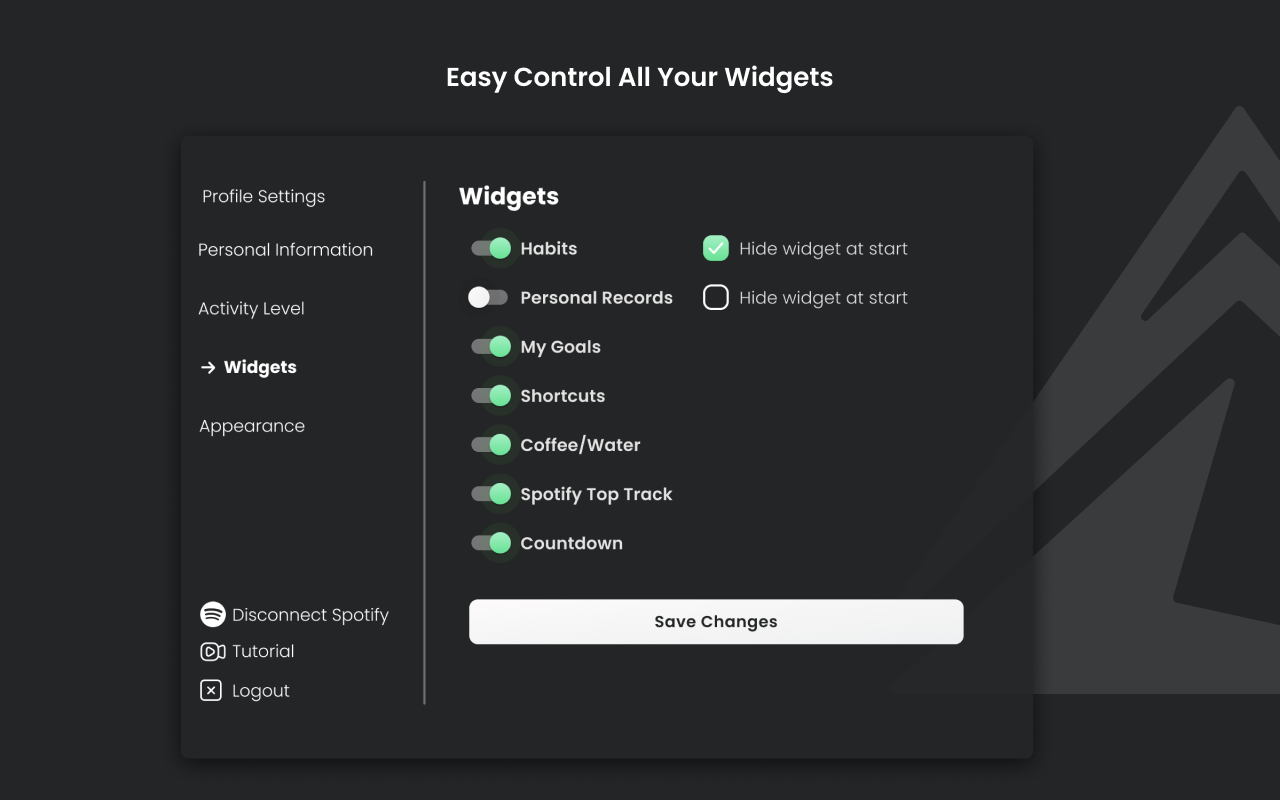Open the Profile Settings section

pyautogui.click(x=263, y=196)
